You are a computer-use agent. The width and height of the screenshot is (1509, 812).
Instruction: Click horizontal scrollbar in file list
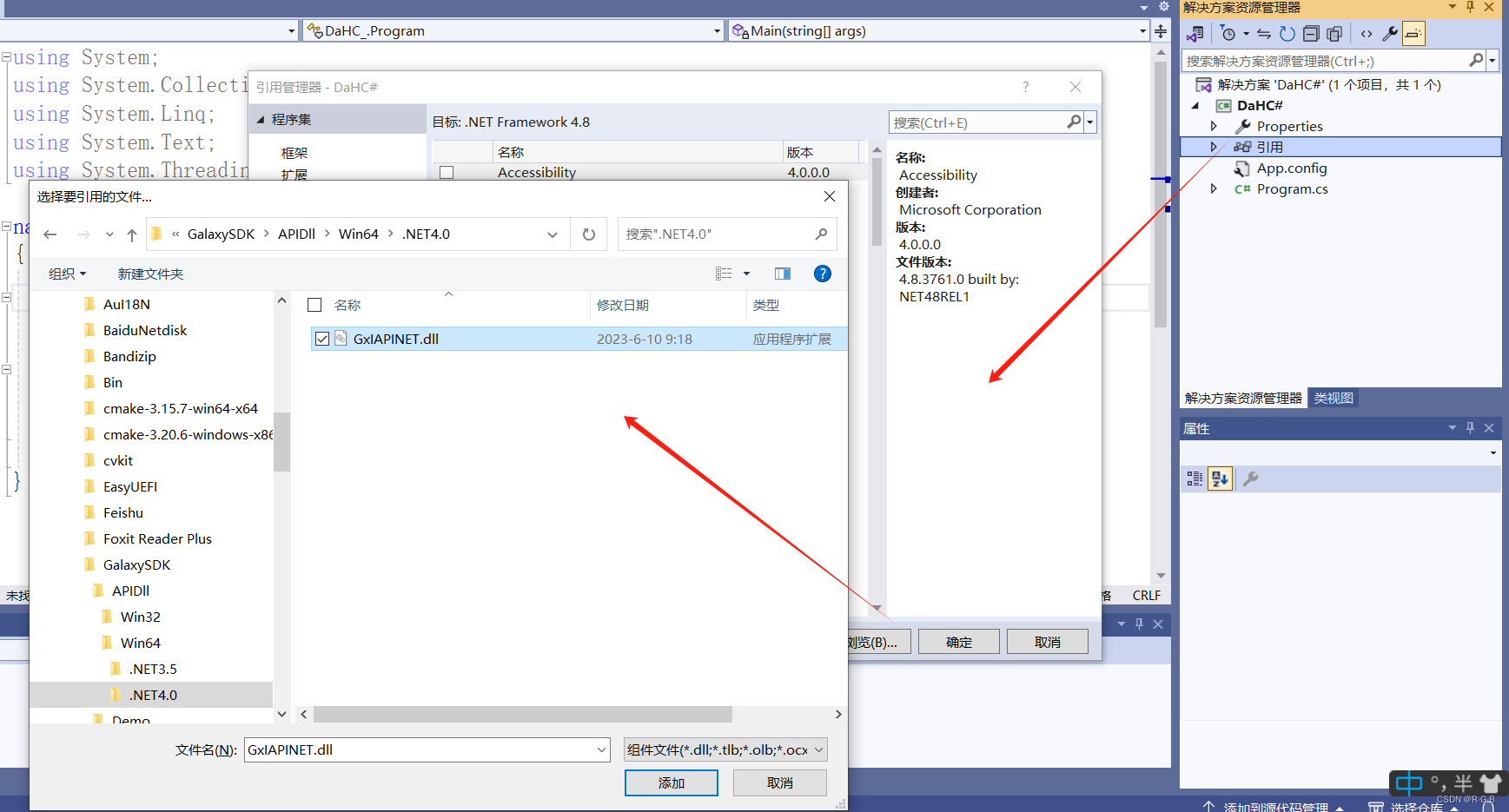coord(523,714)
